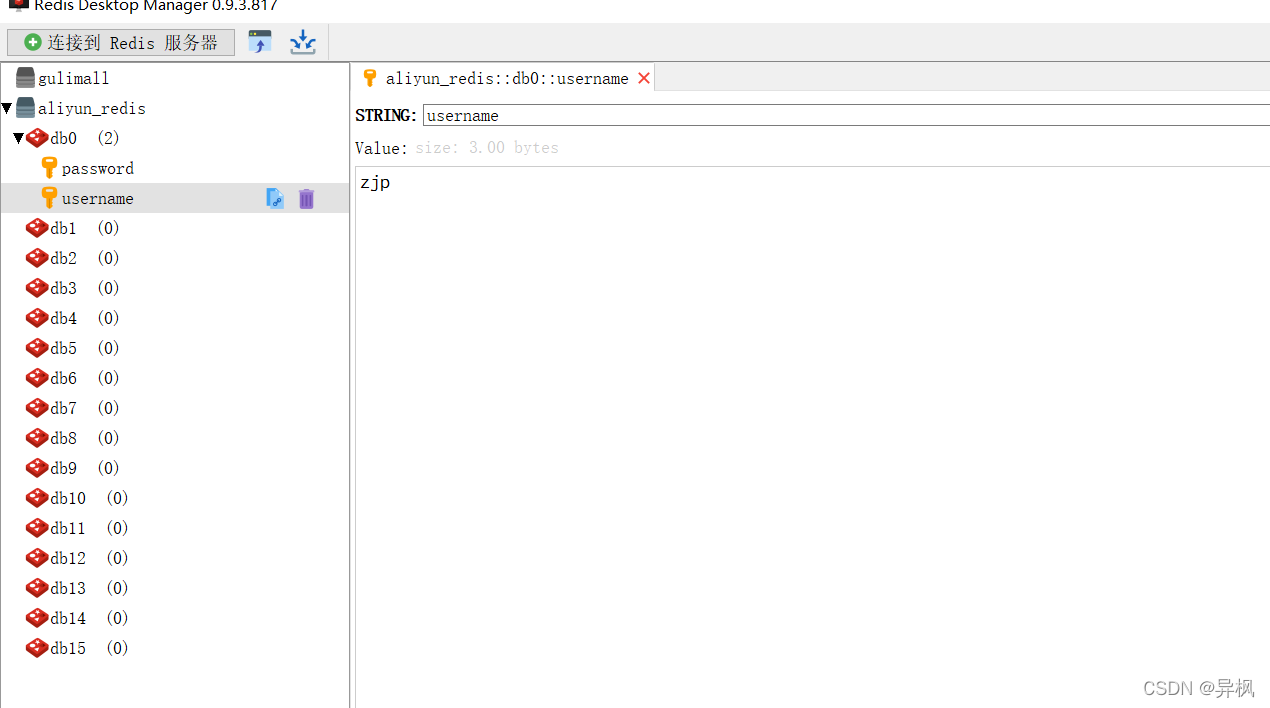Click the db2 database icon

click(37, 258)
